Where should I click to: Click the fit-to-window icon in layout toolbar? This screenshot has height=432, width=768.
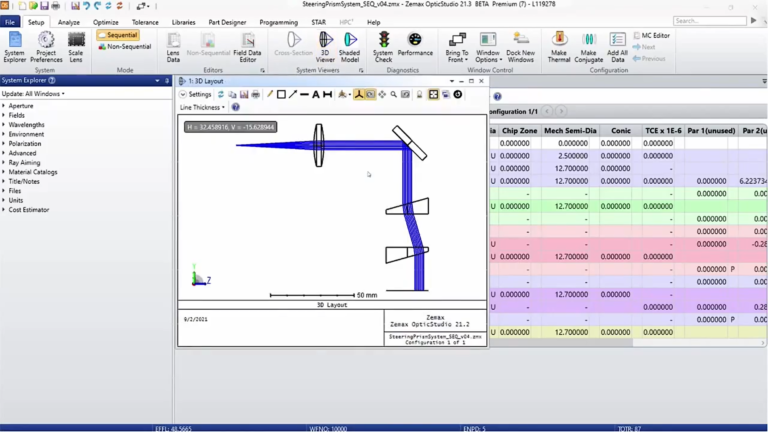click(433, 95)
